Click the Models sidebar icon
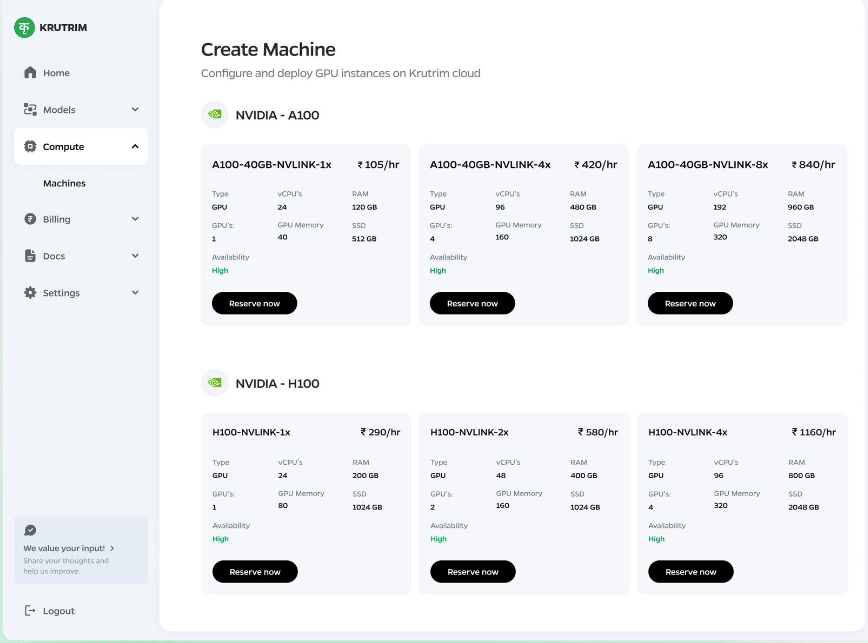 click(x=30, y=110)
